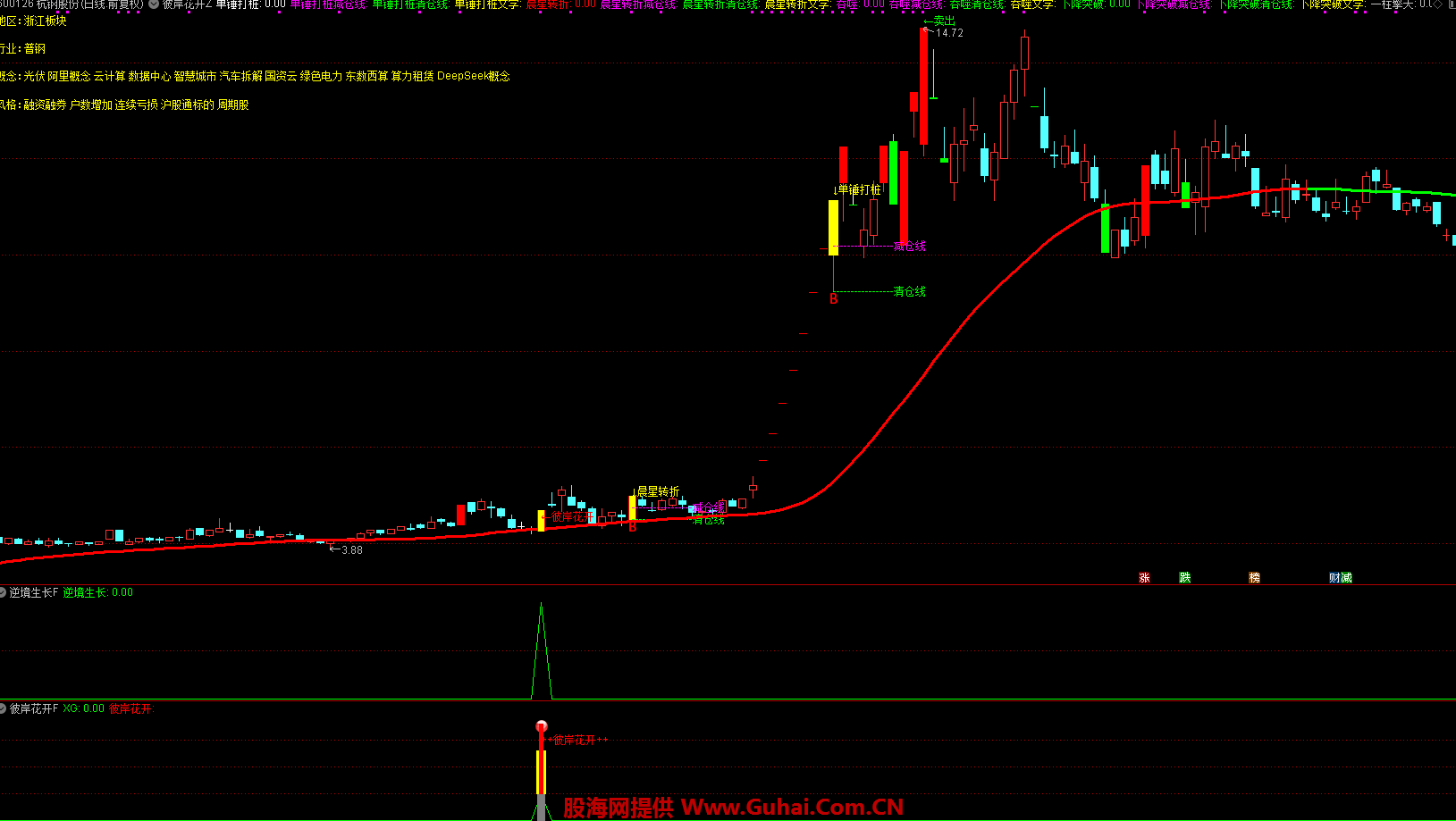The height and width of the screenshot is (821, 1456).
Task: Click the green 卖出 sell signal label
Action: pyautogui.click(x=944, y=21)
